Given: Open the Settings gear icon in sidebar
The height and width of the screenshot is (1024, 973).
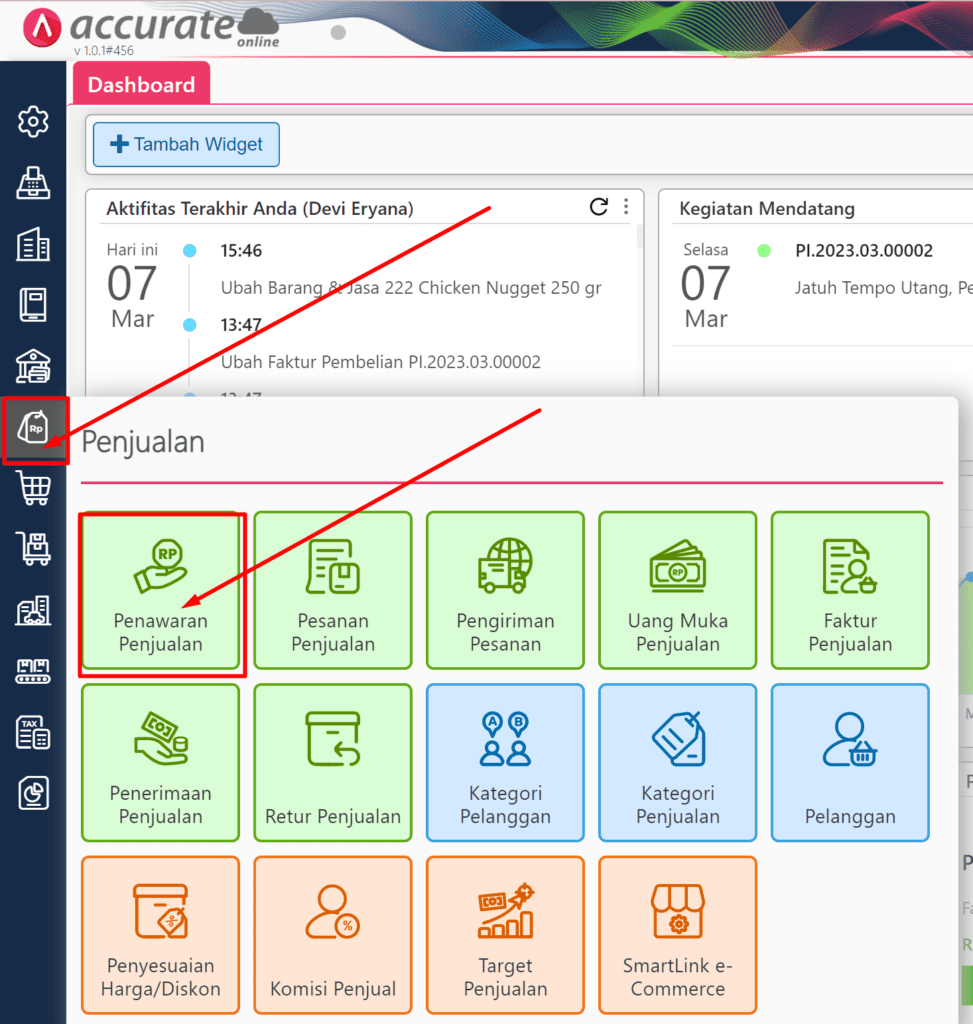Looking at the screenshot, I should pos(33,122).
